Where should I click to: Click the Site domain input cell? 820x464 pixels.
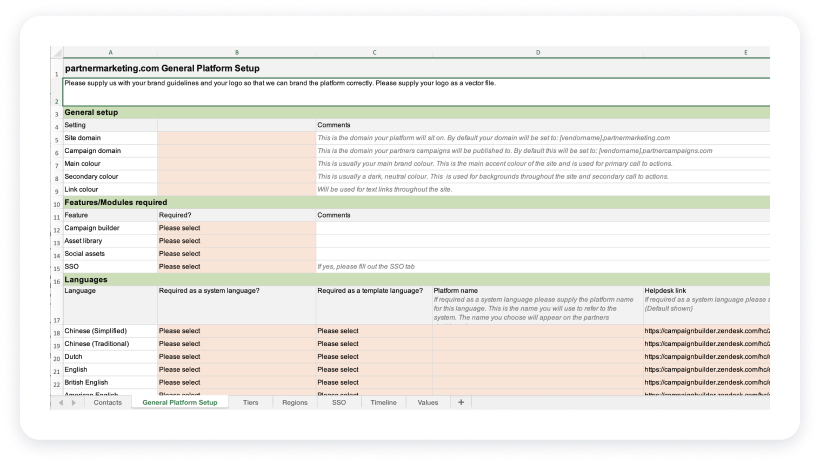coord(236,137)
